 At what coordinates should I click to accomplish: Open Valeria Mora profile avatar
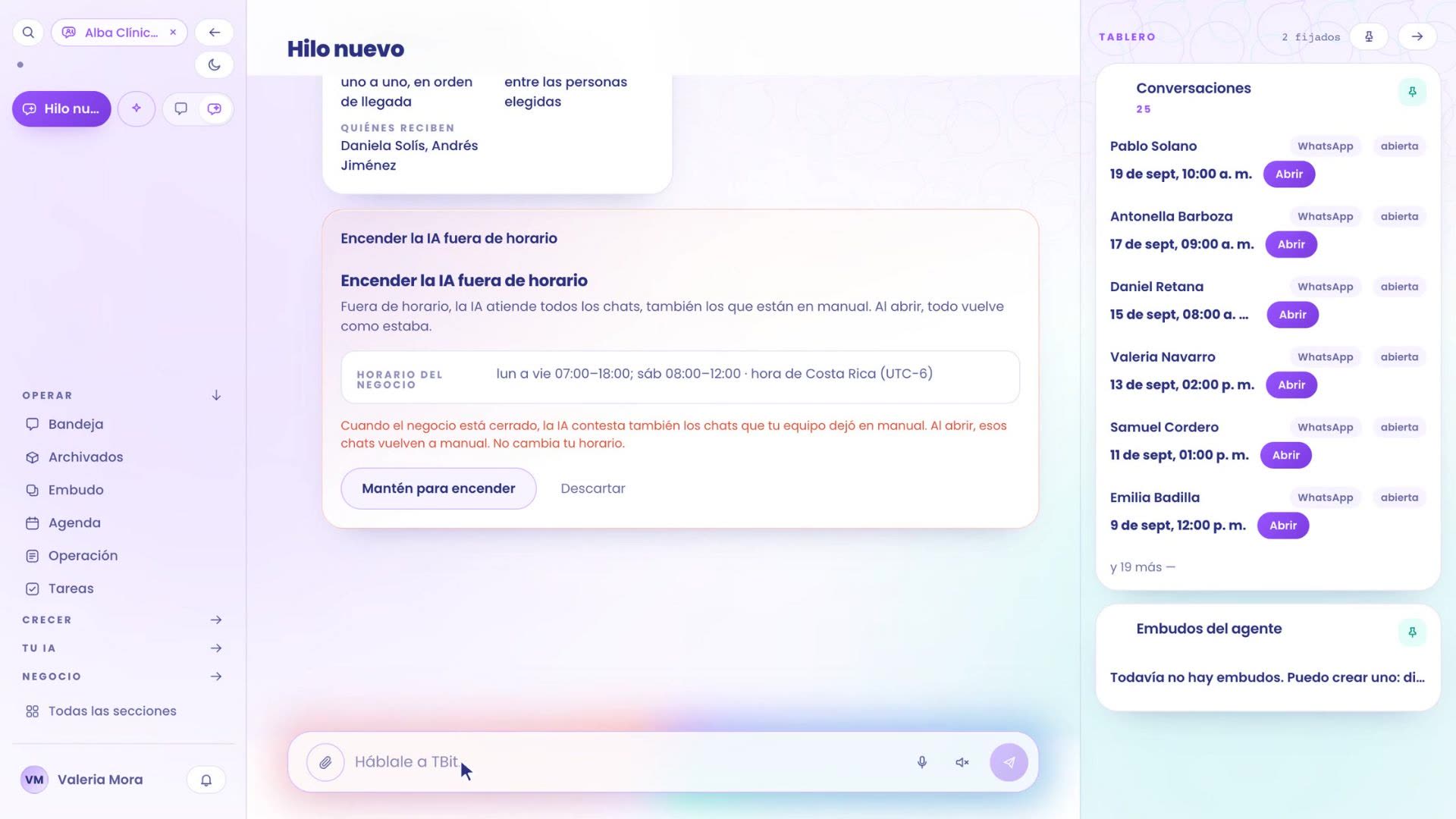click(34, 780)
